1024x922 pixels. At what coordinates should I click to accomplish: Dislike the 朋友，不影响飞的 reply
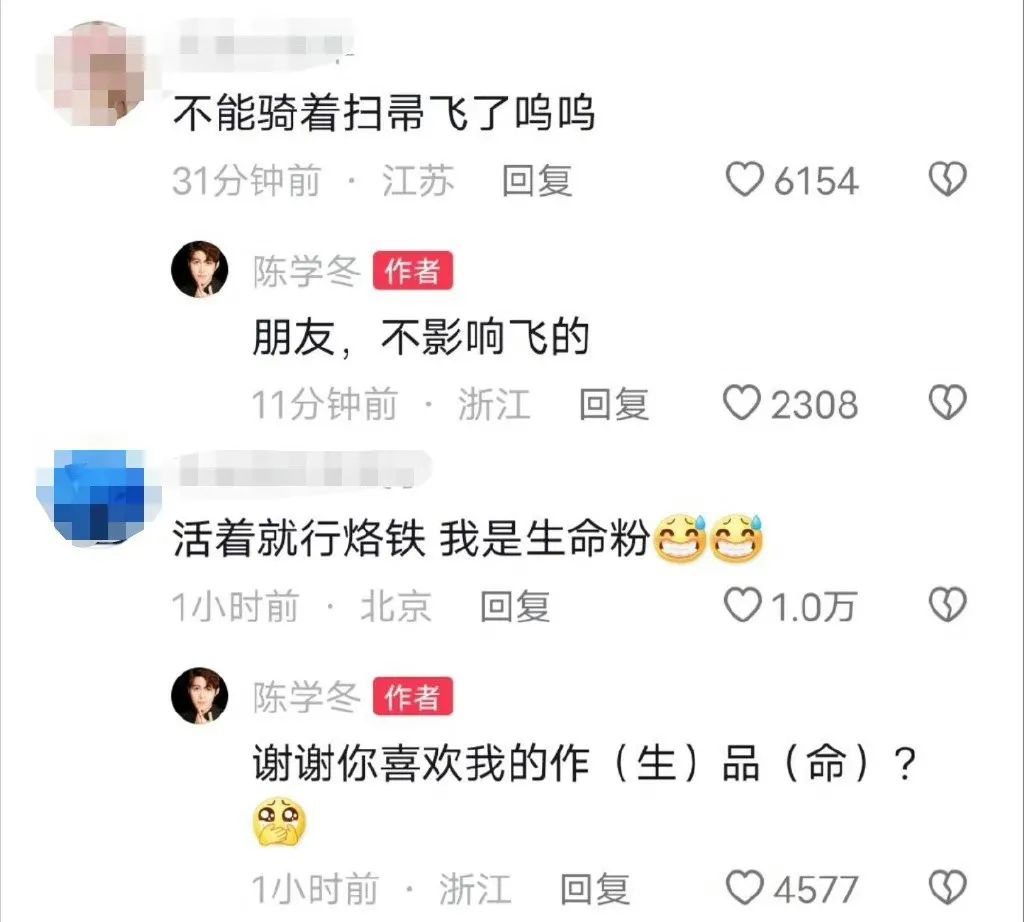948,402
